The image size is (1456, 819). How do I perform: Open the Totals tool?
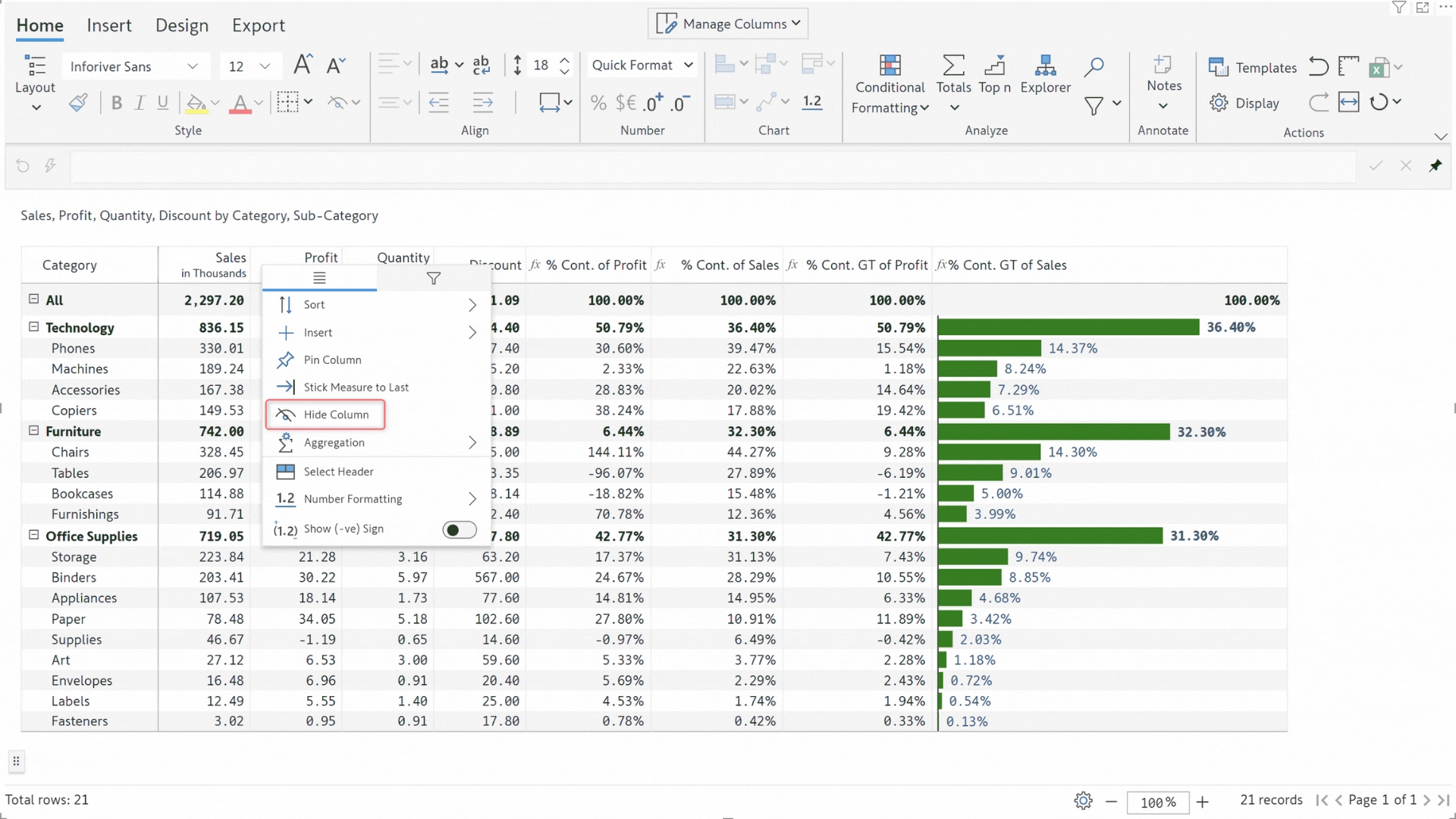tap(953, 66)
